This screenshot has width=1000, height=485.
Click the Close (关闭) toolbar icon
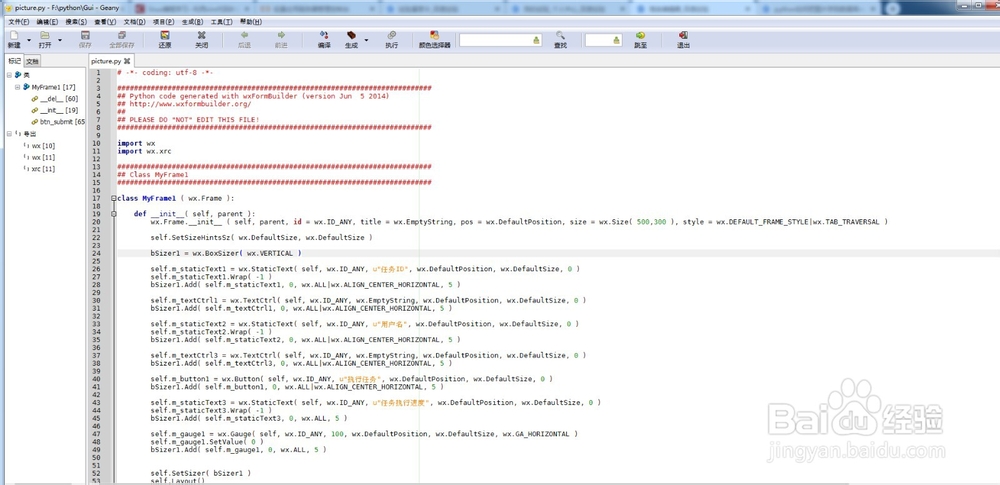pyautogui.click(x=202, y=35)
